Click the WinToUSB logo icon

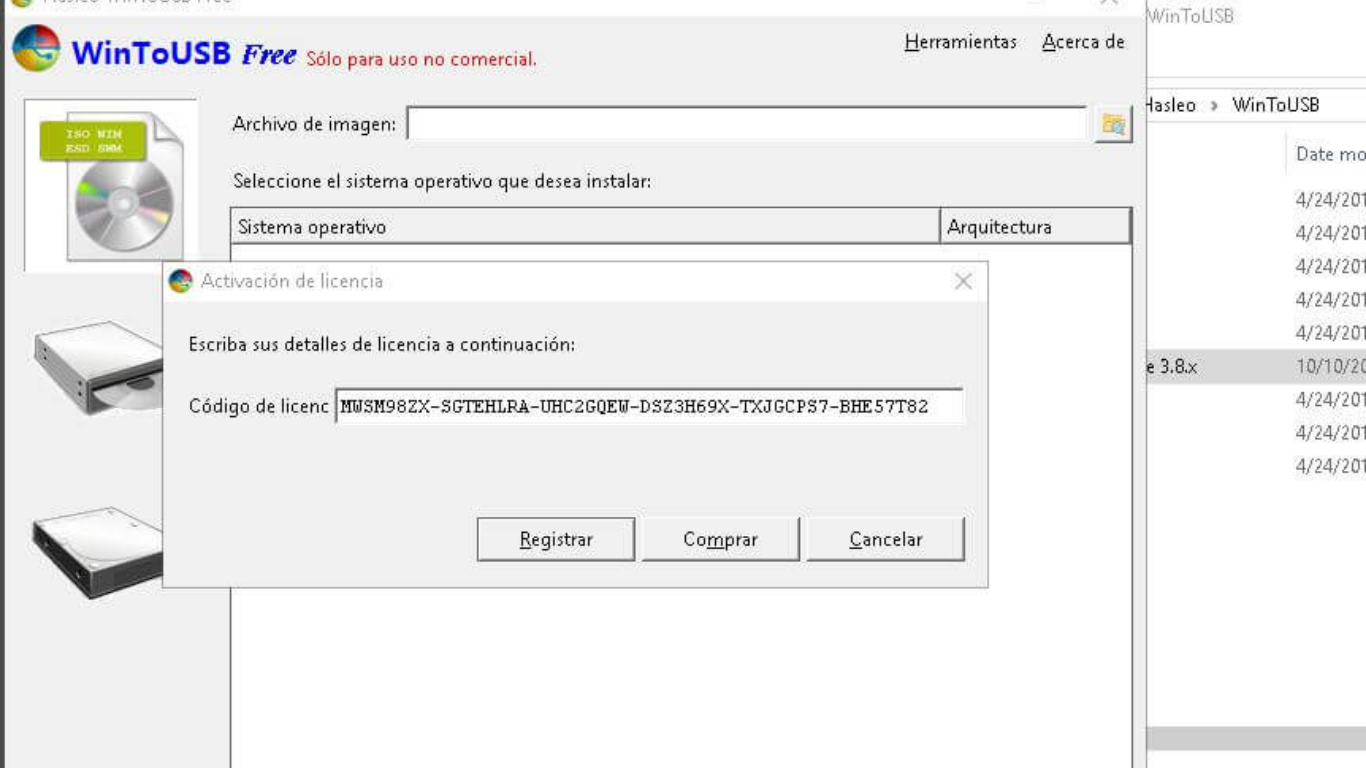pyautogui.click(x=36, y=49)
